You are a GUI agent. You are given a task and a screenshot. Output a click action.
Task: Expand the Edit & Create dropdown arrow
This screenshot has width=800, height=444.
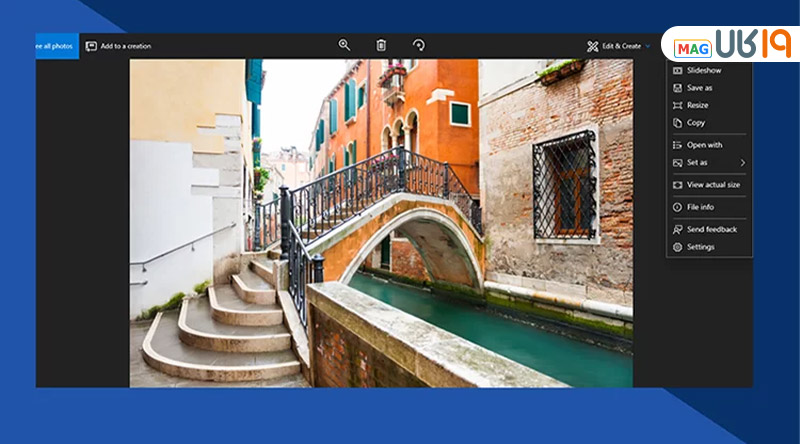coord(648,46)
